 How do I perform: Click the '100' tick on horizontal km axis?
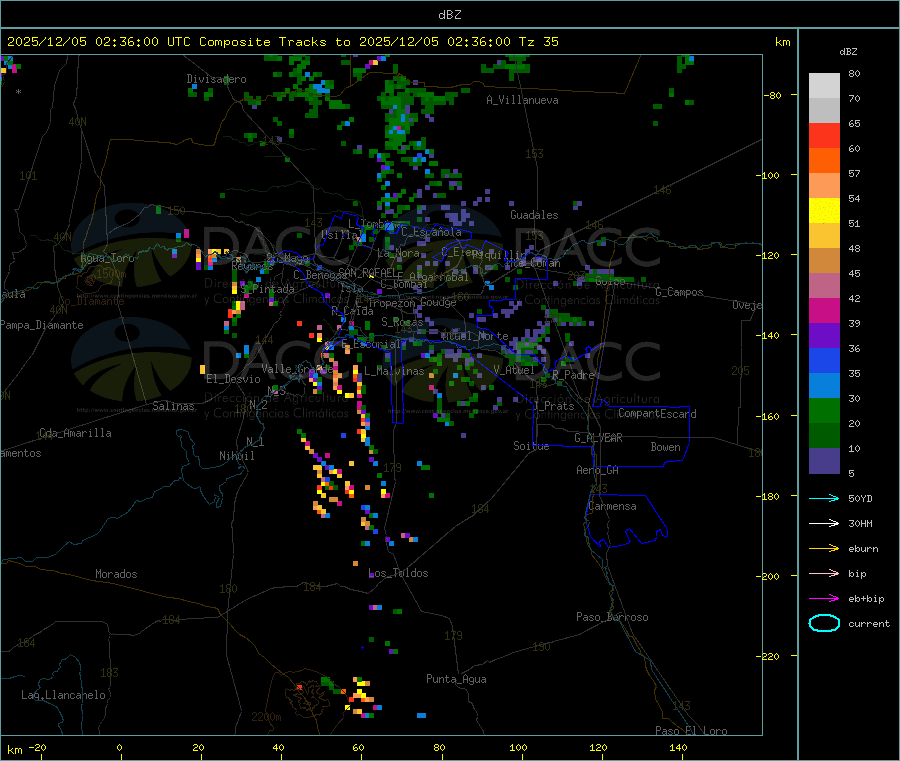click(518, 747)
